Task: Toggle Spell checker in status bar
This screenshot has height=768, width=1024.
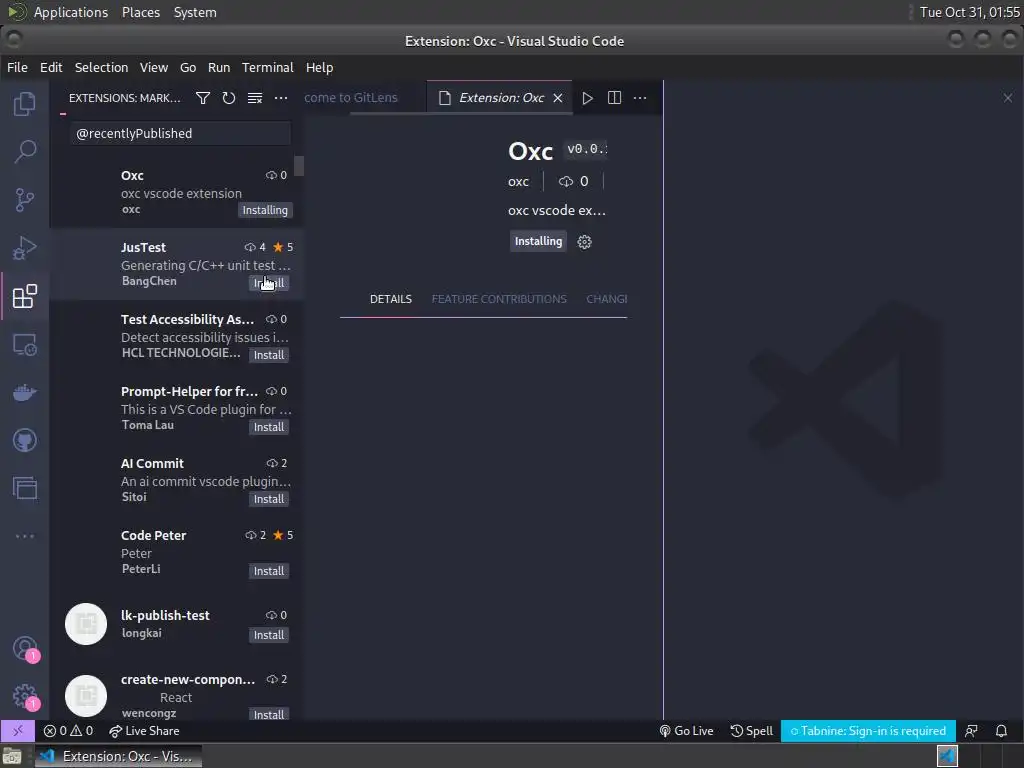Action: (x=752, y=731)
